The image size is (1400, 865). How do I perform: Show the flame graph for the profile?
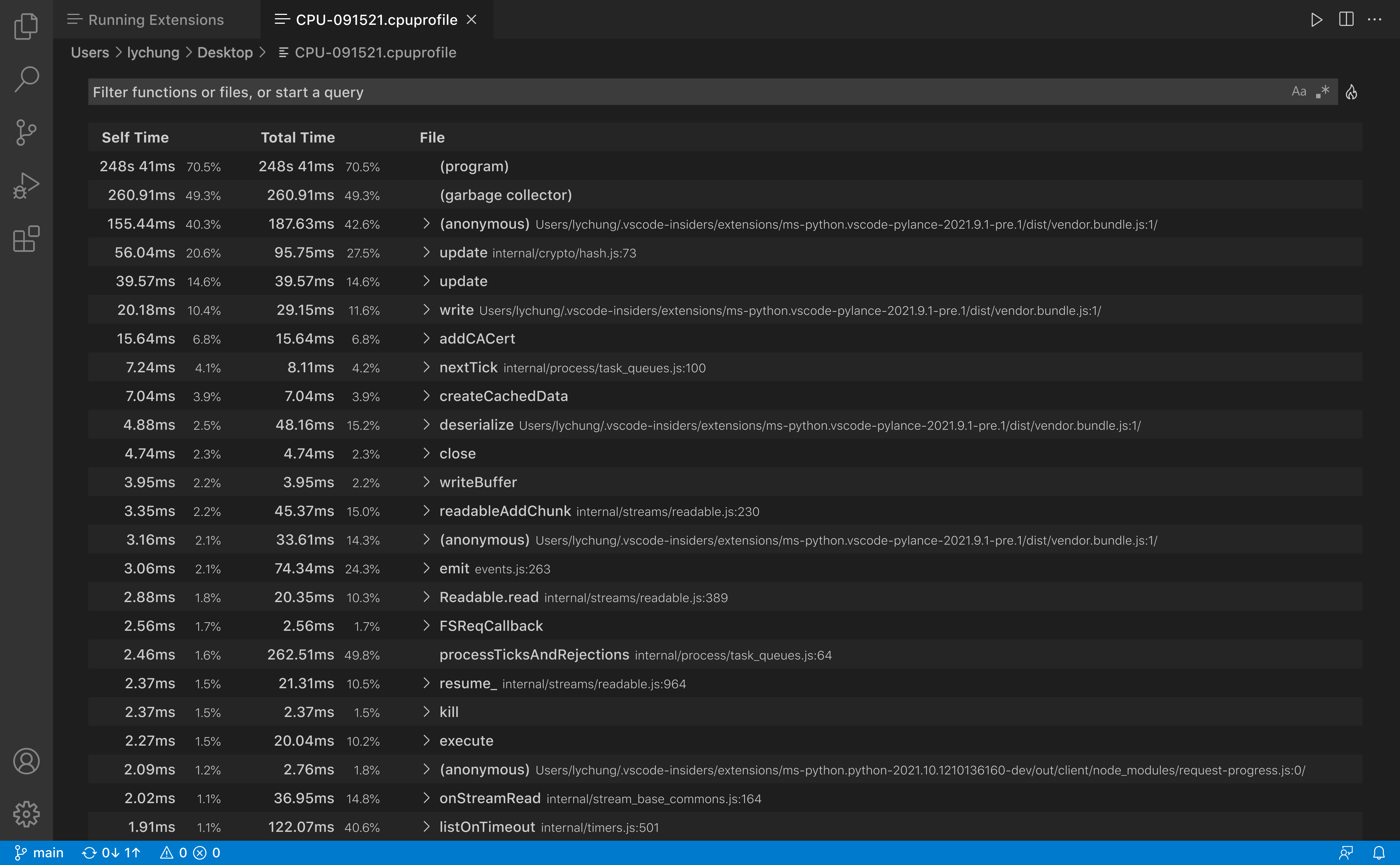point(1353,91)
